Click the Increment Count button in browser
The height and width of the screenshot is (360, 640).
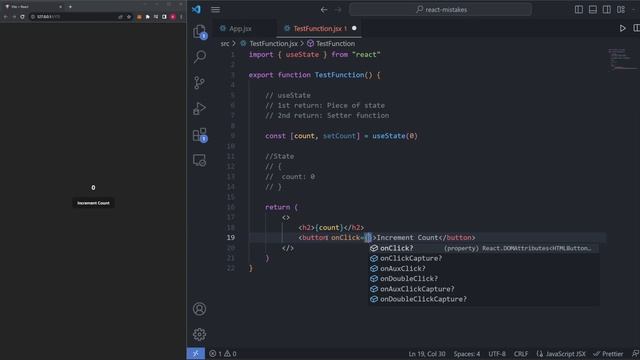click(x=93, y=203)
